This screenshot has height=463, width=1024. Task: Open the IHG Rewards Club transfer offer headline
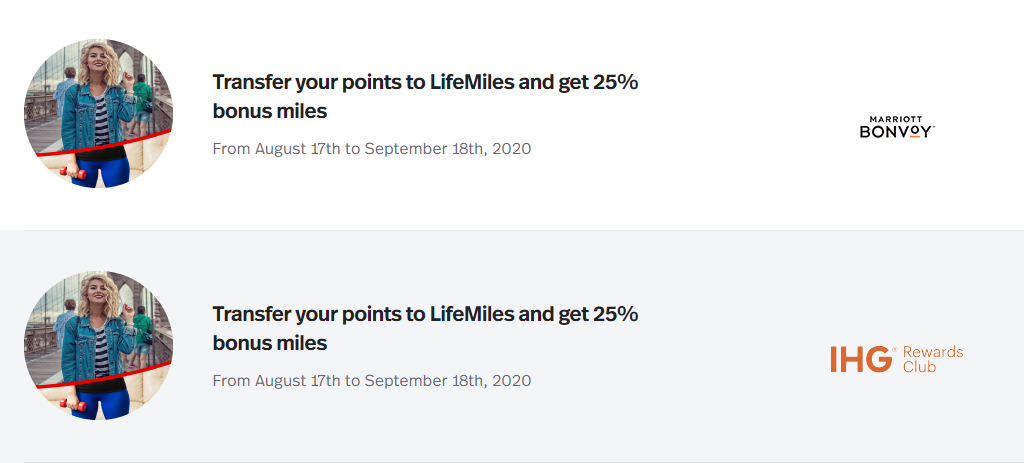click(425, 328)
